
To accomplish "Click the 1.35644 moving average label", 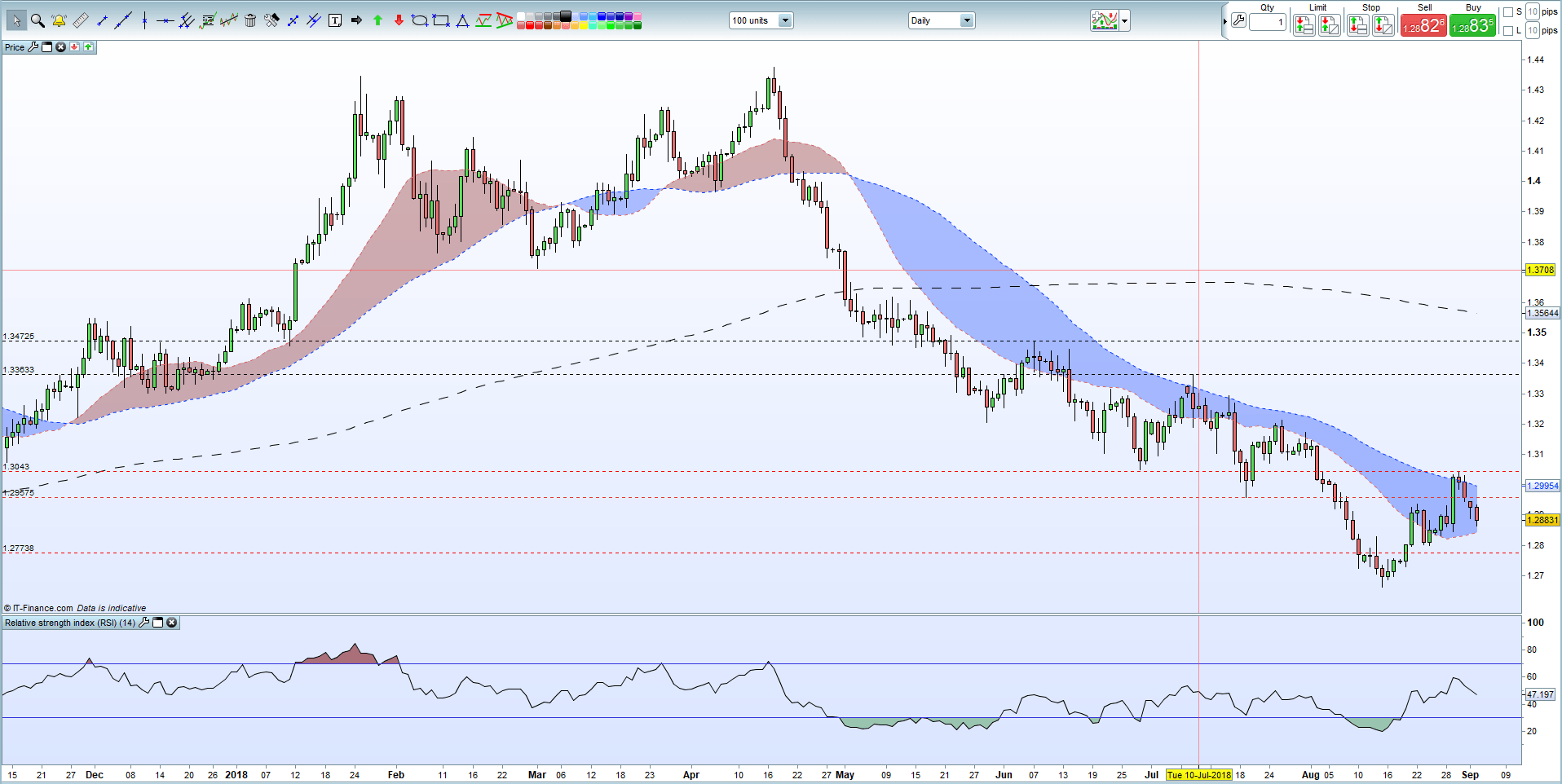I will pyautogui.click(x=1542, y=313).
